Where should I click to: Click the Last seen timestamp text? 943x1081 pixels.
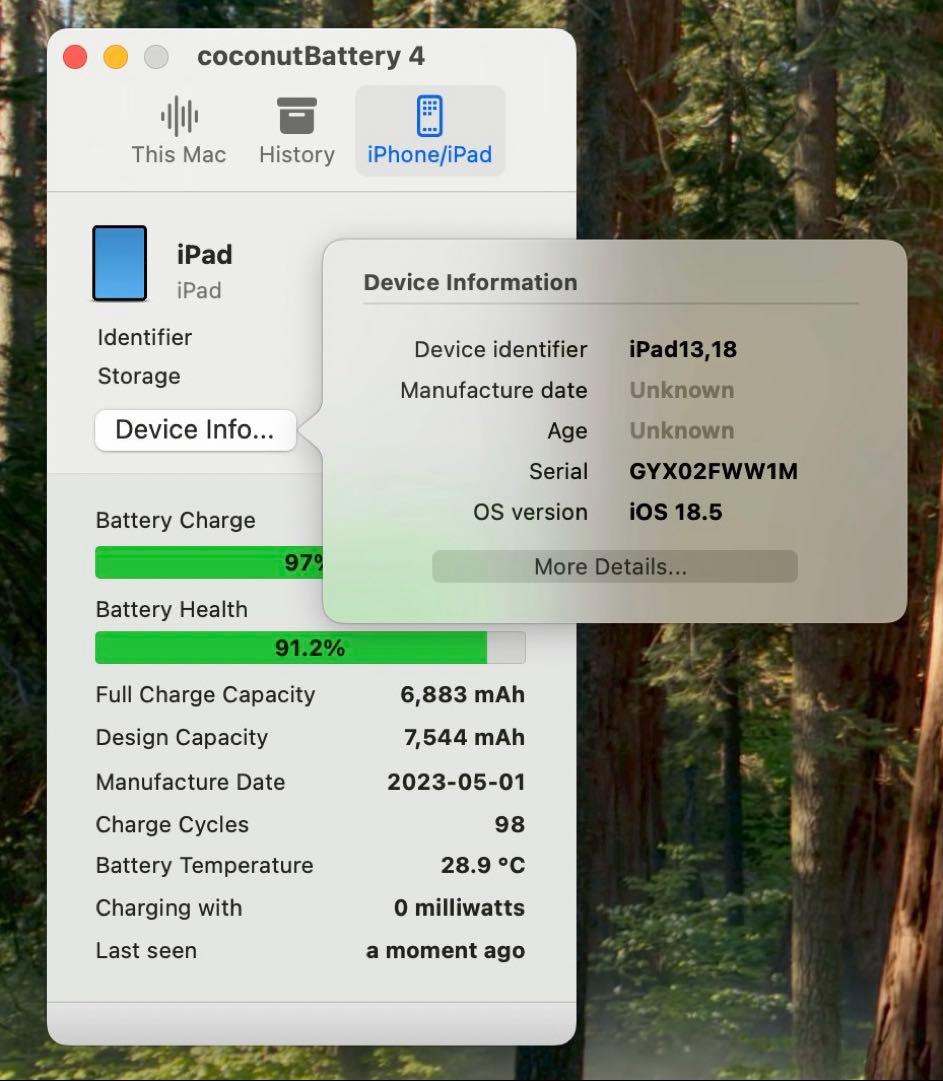445,950
